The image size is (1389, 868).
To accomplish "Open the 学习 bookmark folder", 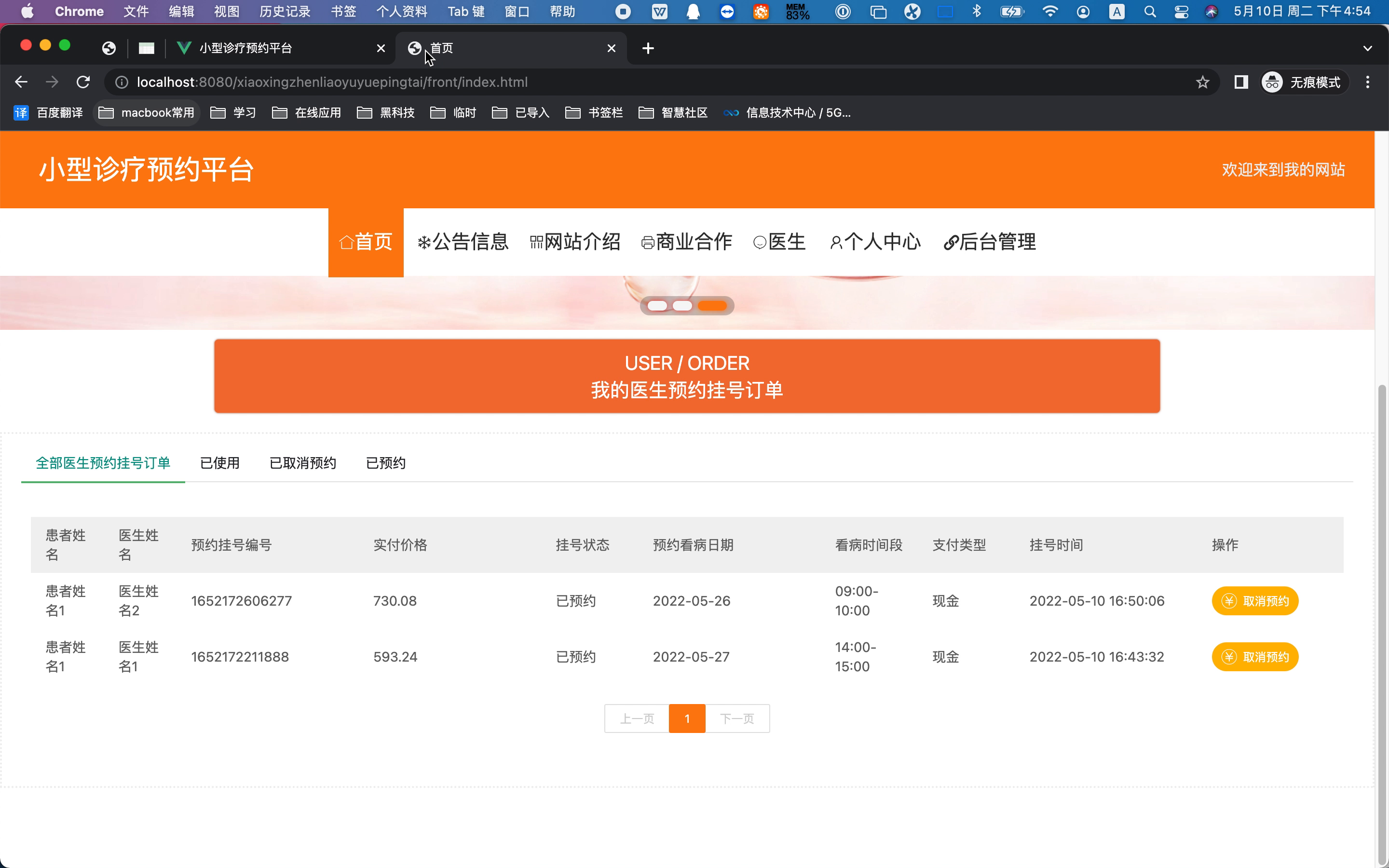I will tap(233, 112).
